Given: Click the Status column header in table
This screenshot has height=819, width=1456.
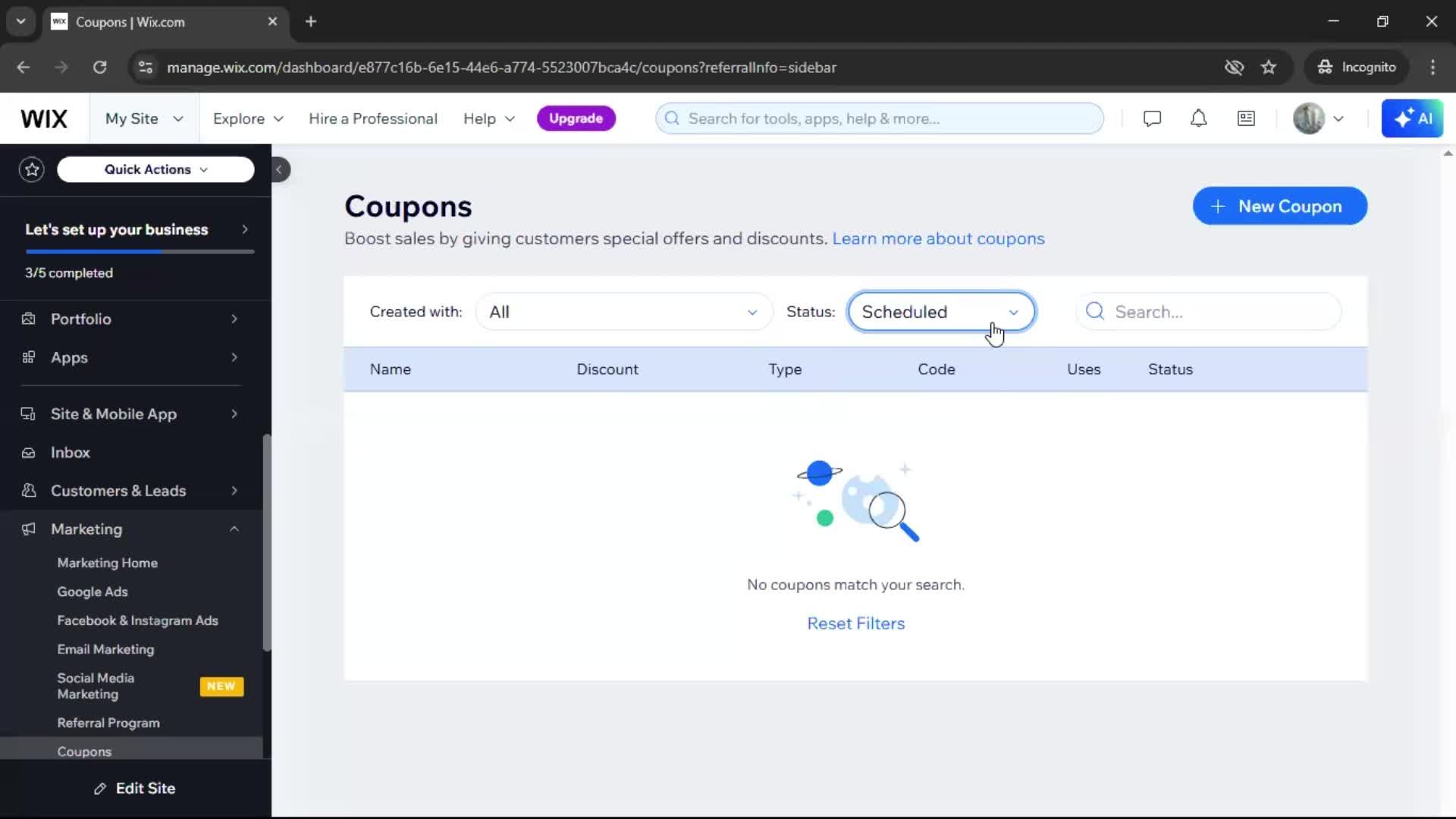Looking at the screenshot, I should click(x=1170, y=369).
